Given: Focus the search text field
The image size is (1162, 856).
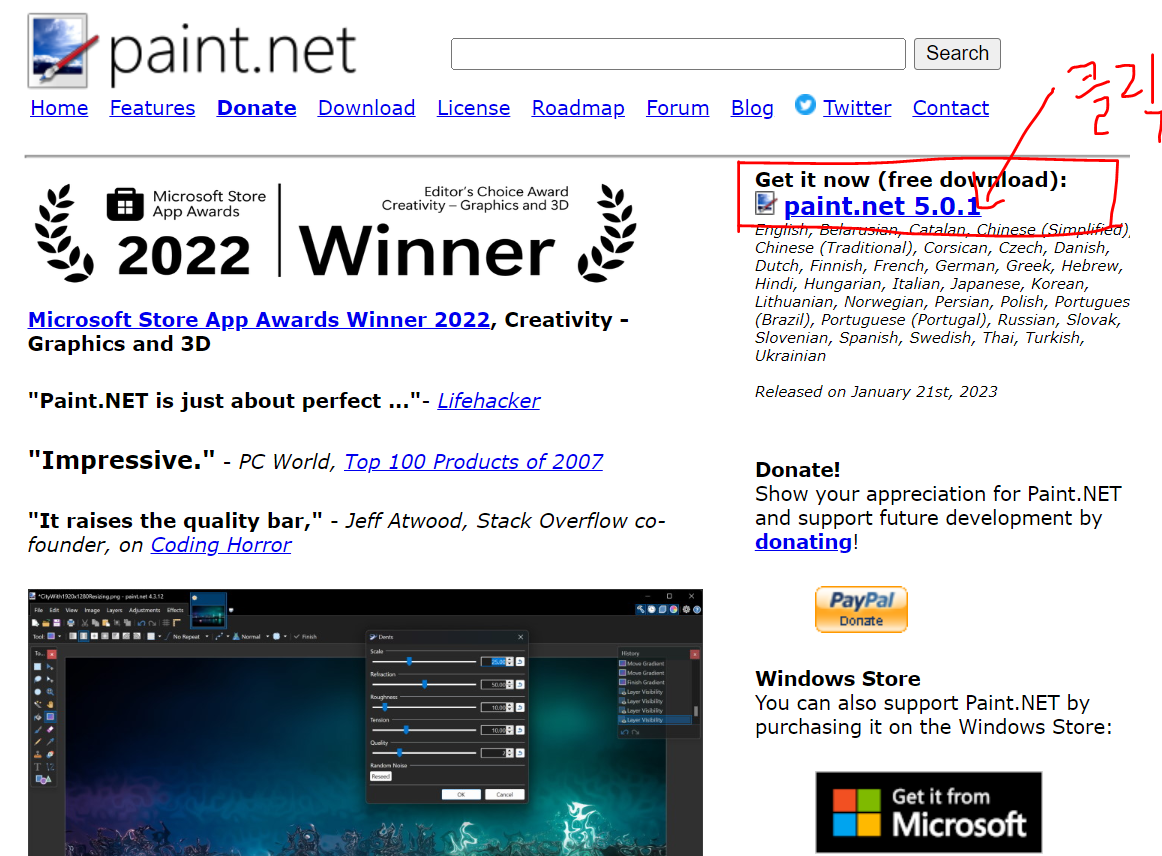Looking at the screenshot, I should pyautogui.click(x=678, y=54).
